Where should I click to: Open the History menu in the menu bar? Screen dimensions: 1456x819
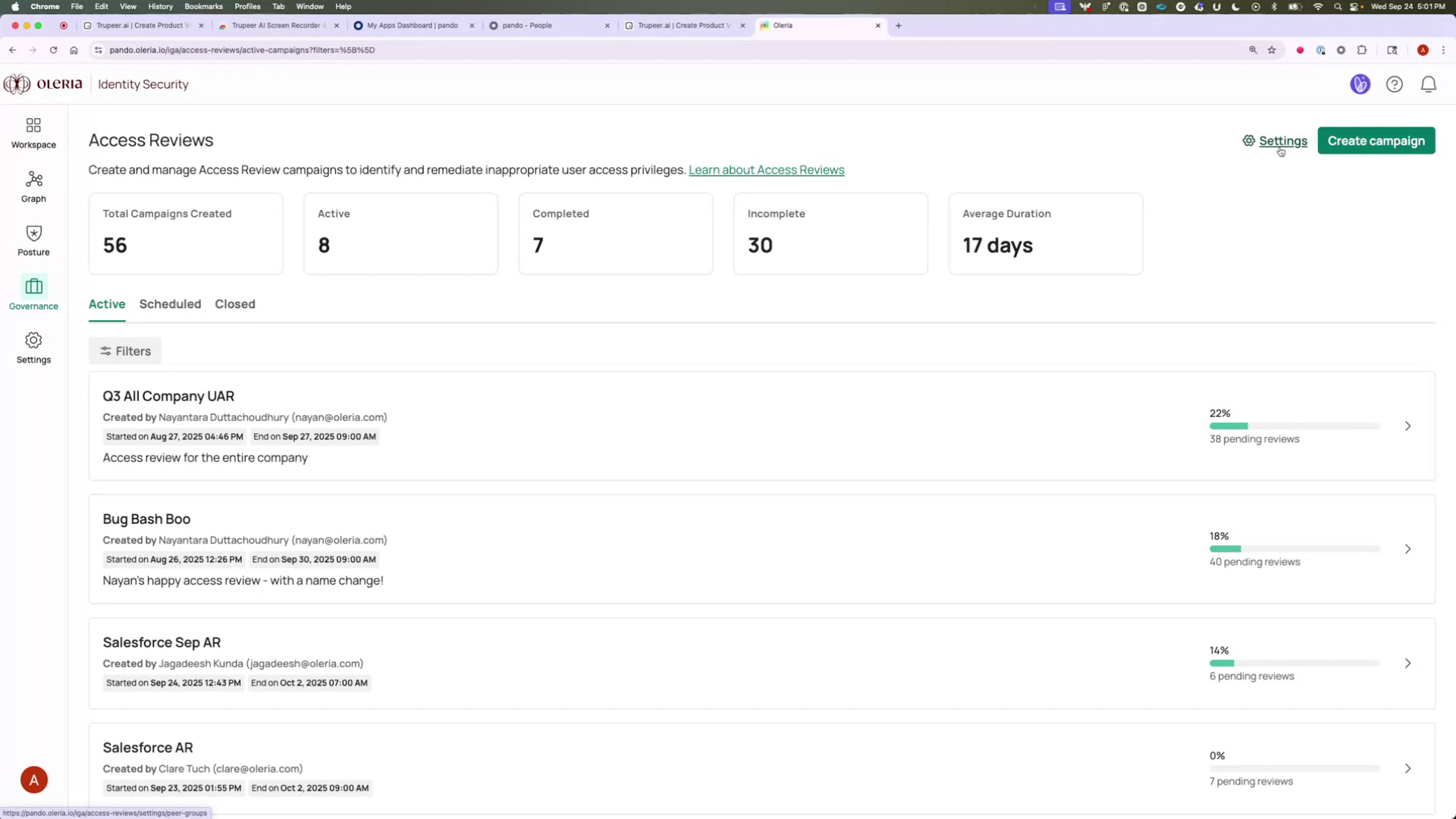tap(160, 6)
